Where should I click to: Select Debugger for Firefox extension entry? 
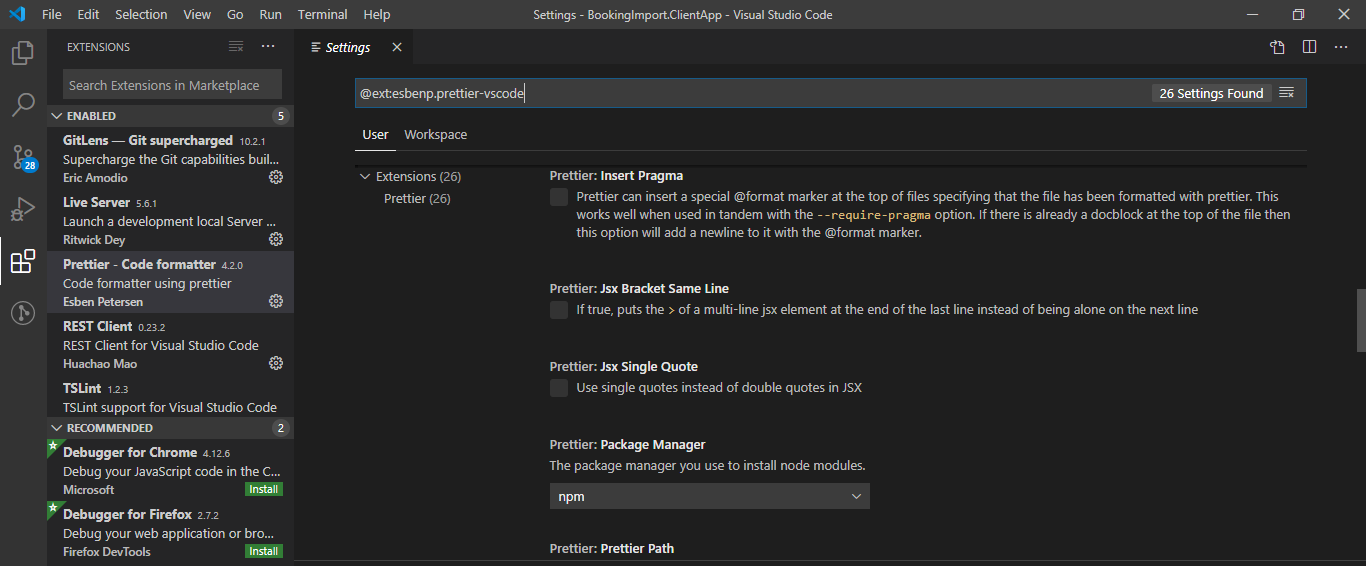click(170, 532)
